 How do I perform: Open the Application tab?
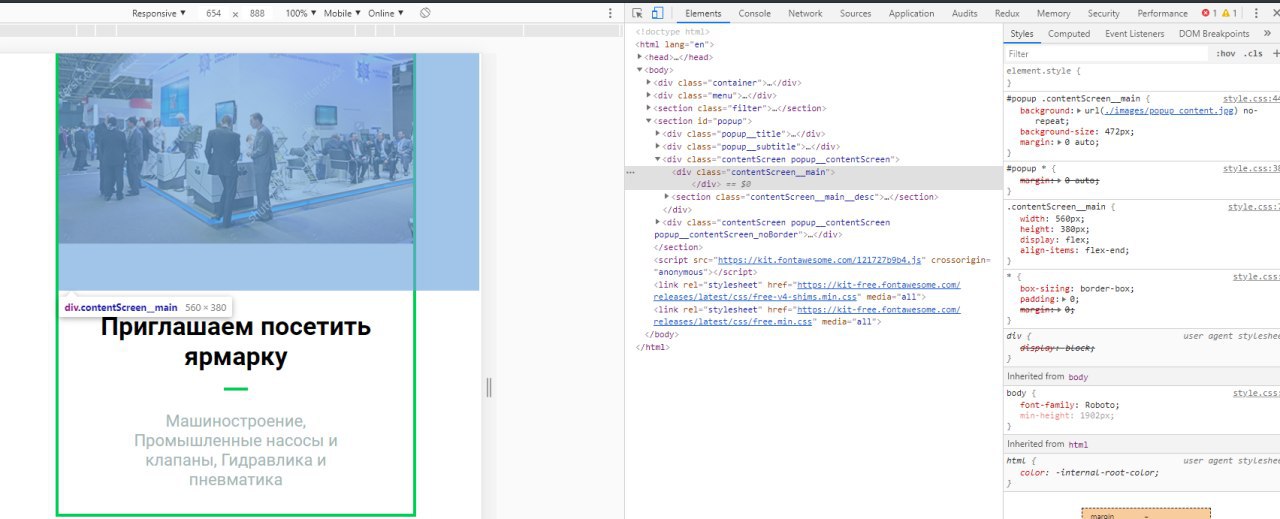tap(912, 13)
